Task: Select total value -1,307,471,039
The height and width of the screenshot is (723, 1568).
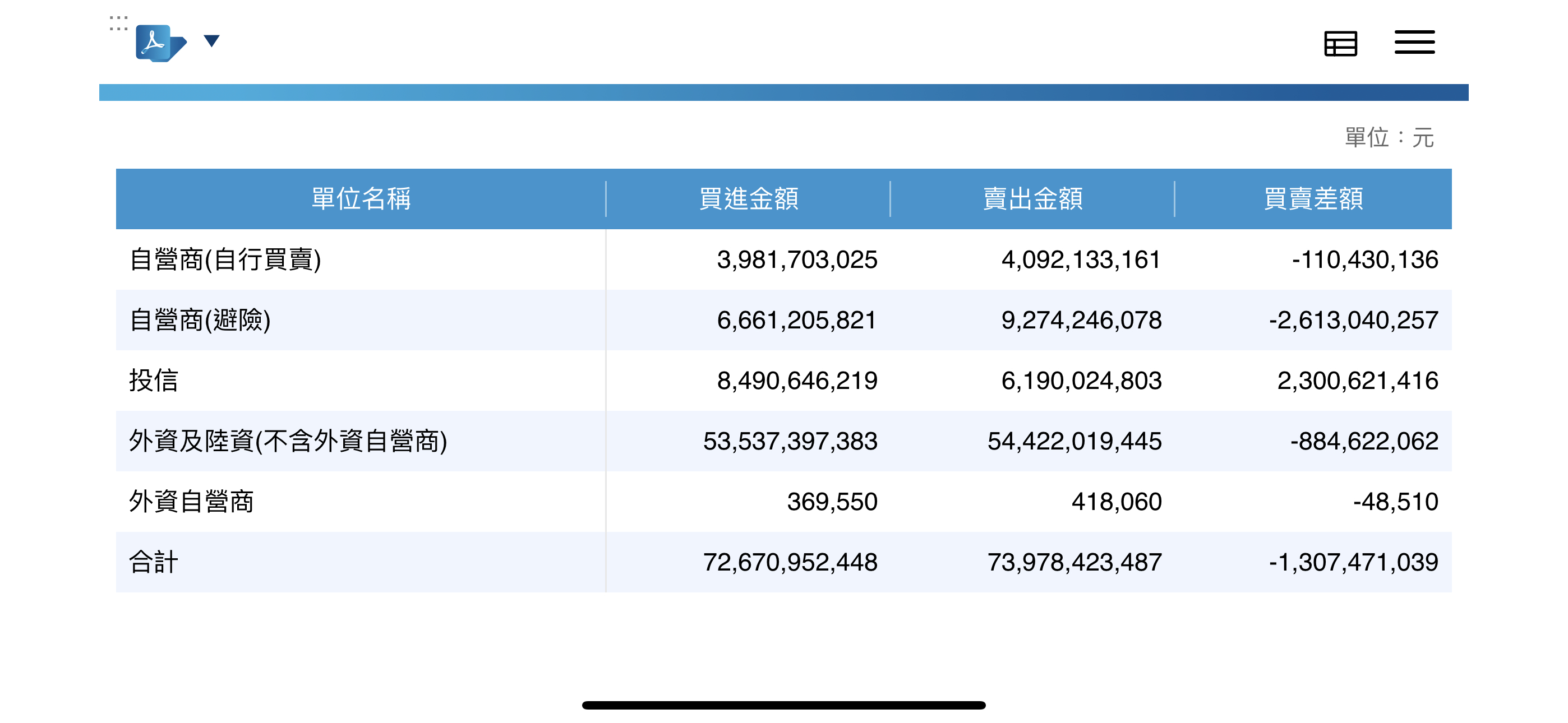Action: 1353,562
